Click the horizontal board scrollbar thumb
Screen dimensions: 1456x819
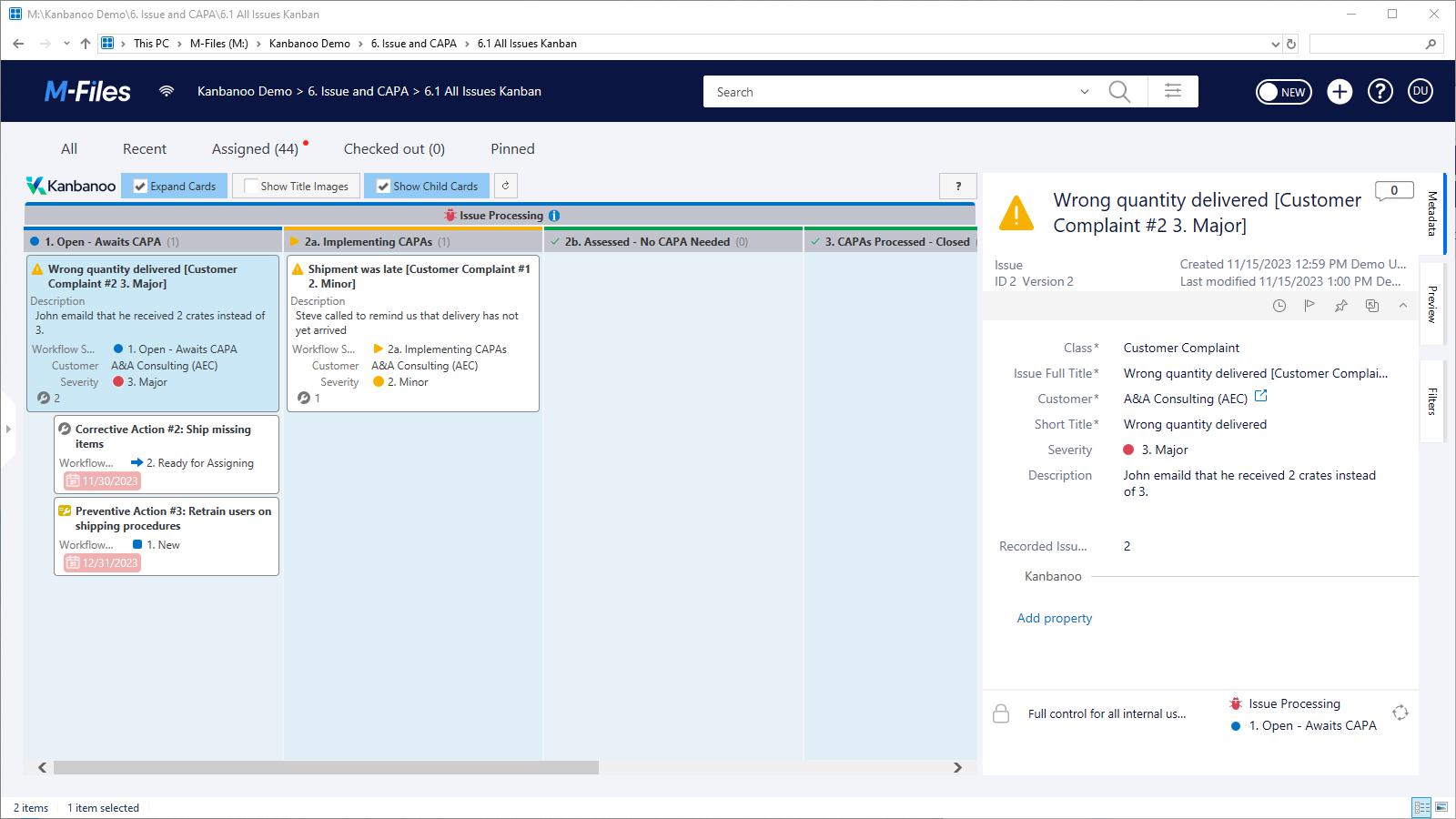(x=326, y=767)
